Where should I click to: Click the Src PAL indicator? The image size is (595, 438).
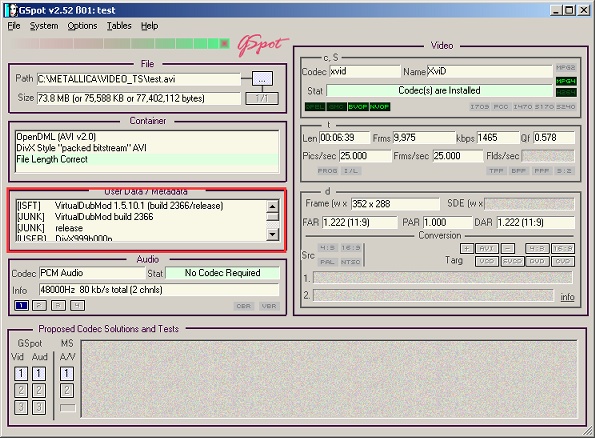click(327, 262)
